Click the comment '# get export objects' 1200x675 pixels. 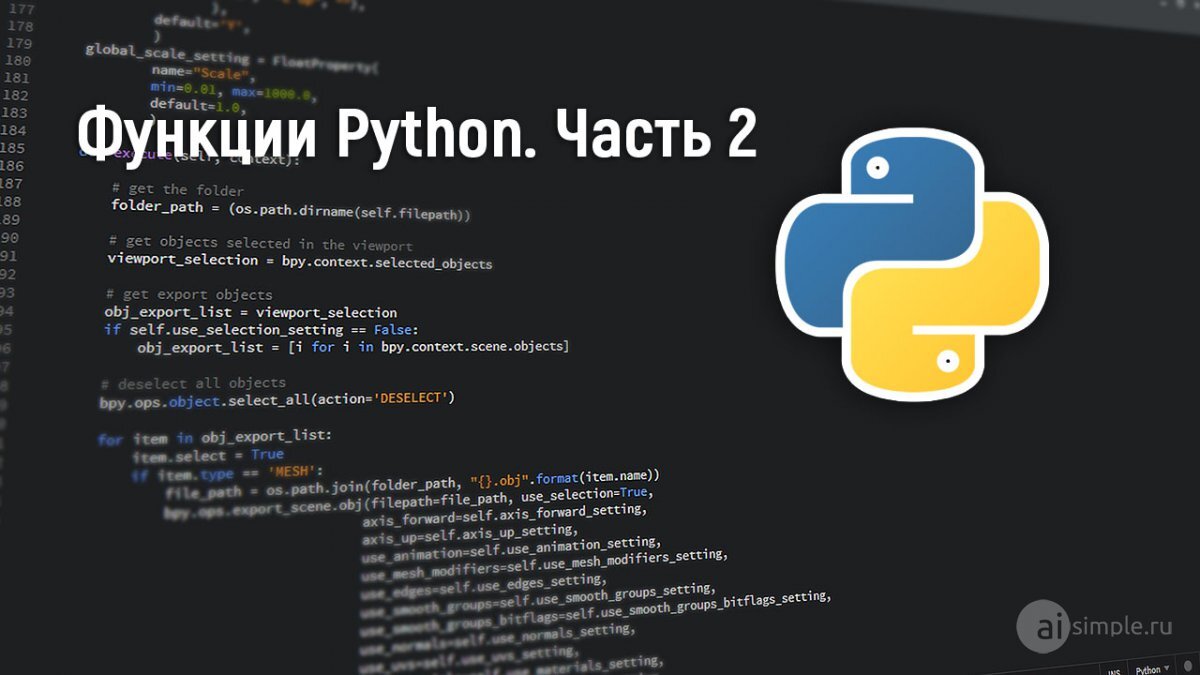pyautogui.click(x=189, y=295)
